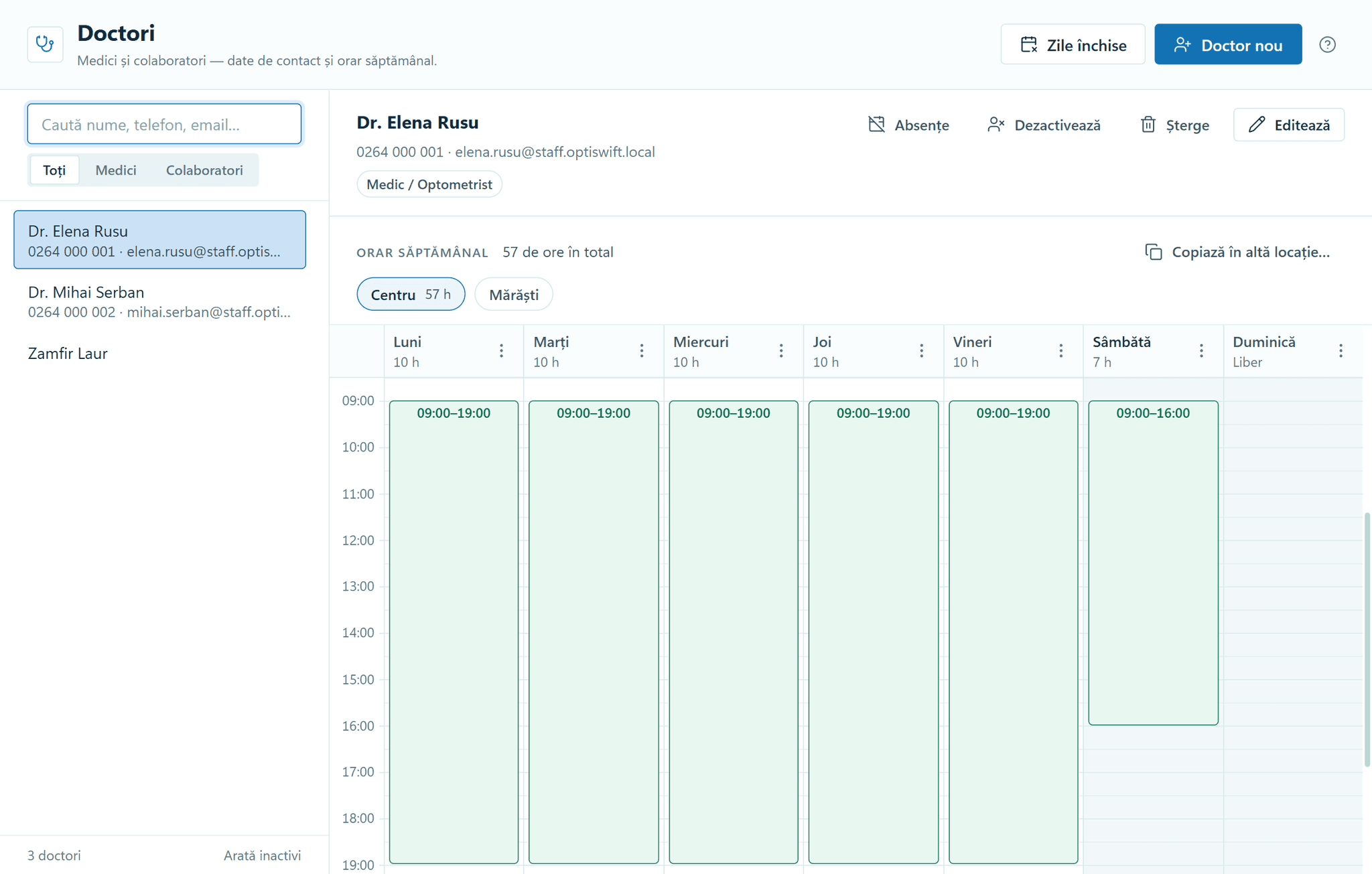The image size is (1372, 874).
Task: Click the Sâmbătă 09:00–16:00 schedule block
Action: click(1154, 563)
